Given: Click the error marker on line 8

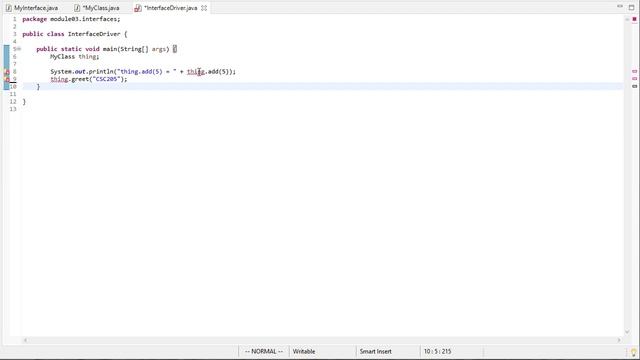Looking at the screenshot, I should [7, 71].
